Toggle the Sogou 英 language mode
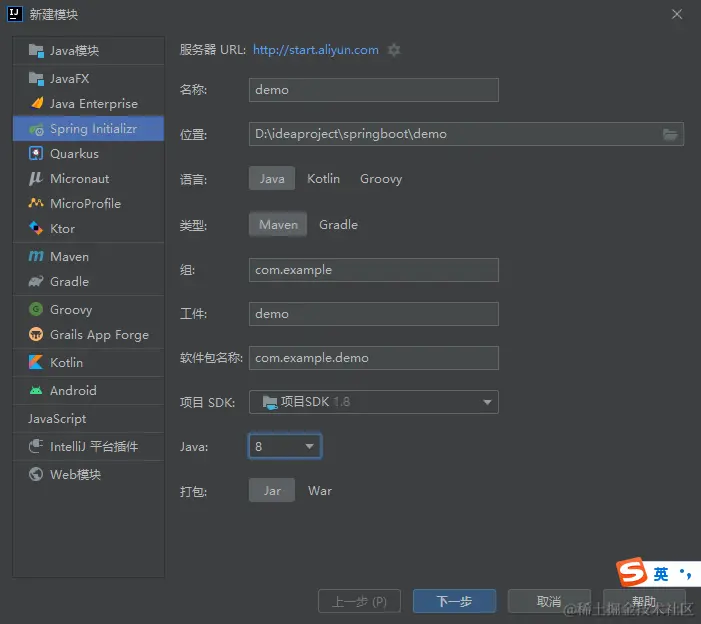Image resolution: width=701 pixels, height=624 pixels. [x=661, y=574]
